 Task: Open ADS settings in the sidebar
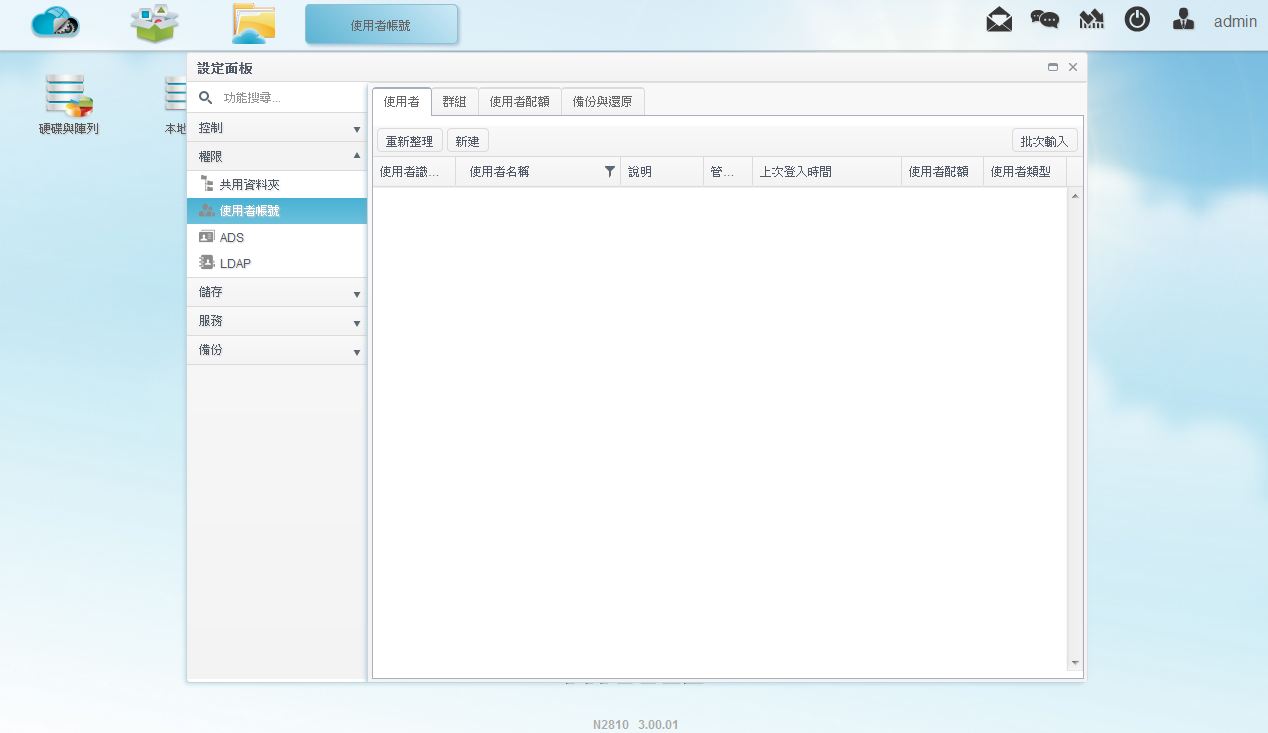[277, 237]
